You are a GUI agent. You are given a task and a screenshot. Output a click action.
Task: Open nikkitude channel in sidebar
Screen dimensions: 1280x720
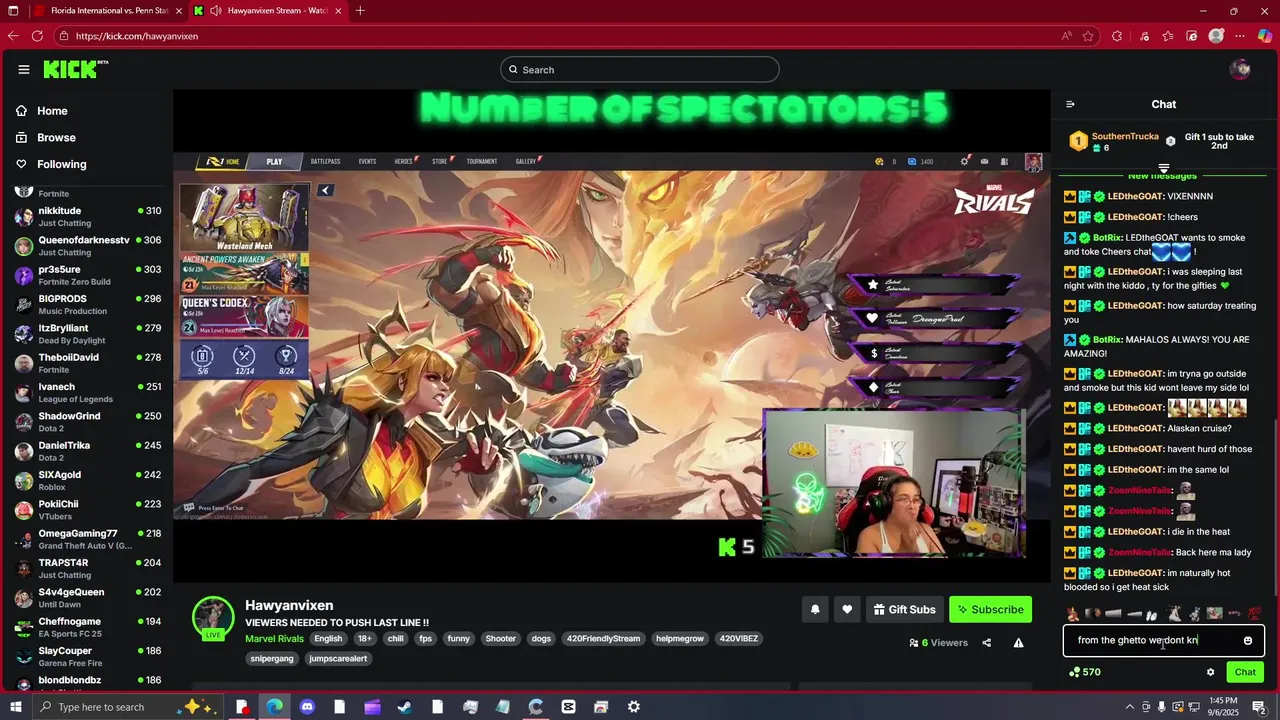[88, 216]
